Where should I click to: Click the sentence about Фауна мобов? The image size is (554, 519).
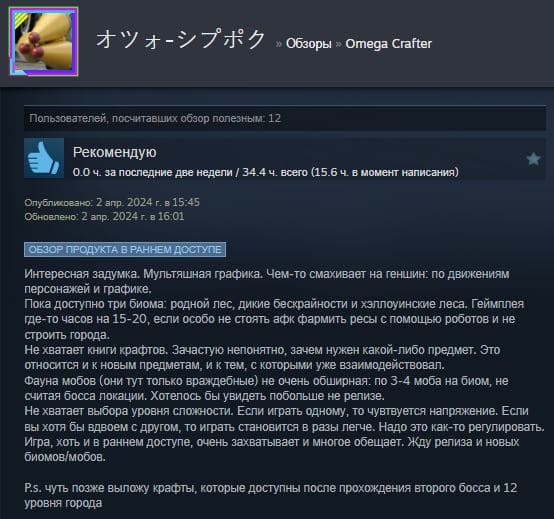pyautogui.click(x=266, y=388)
